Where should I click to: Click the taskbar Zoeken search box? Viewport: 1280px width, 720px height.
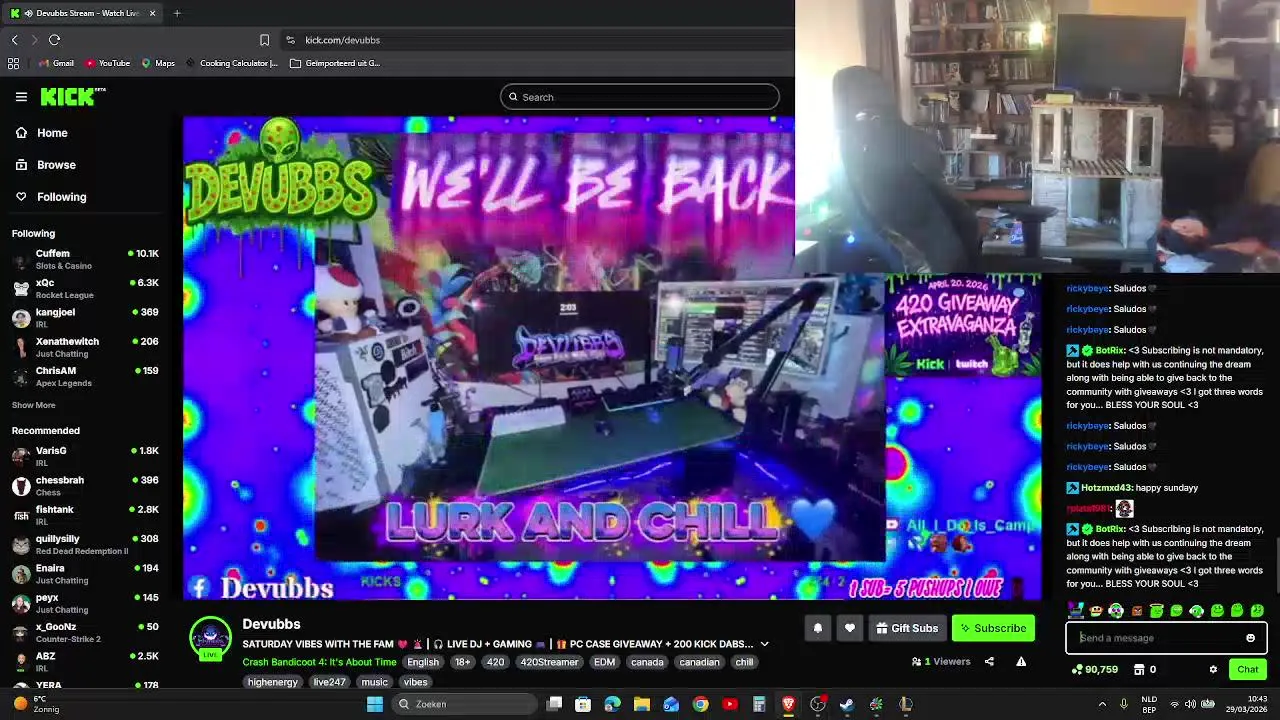click(462, 704)
